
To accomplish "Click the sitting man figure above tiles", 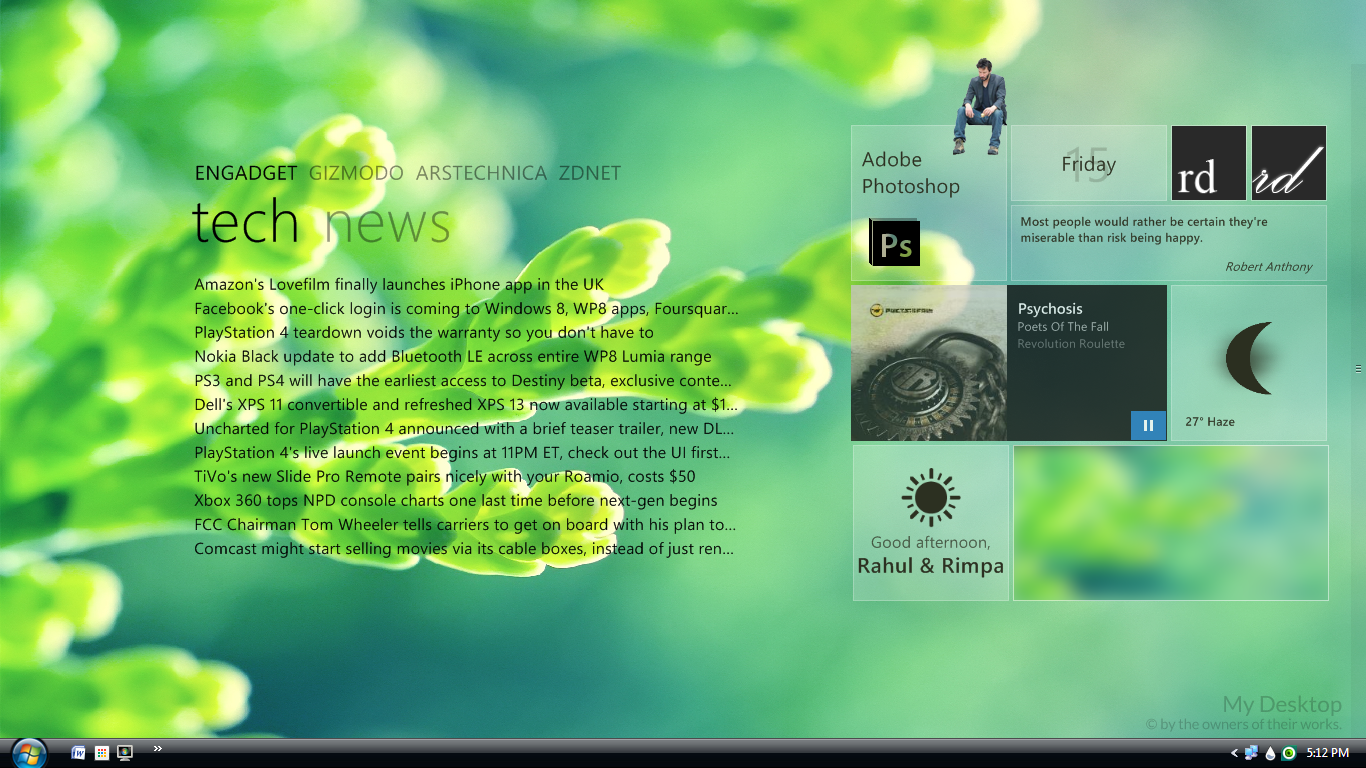I will 981,105.
